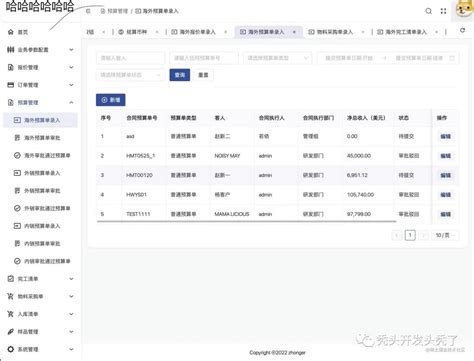Close the 结算币种 tab
The image size is (474, 361).
[157, 32]
